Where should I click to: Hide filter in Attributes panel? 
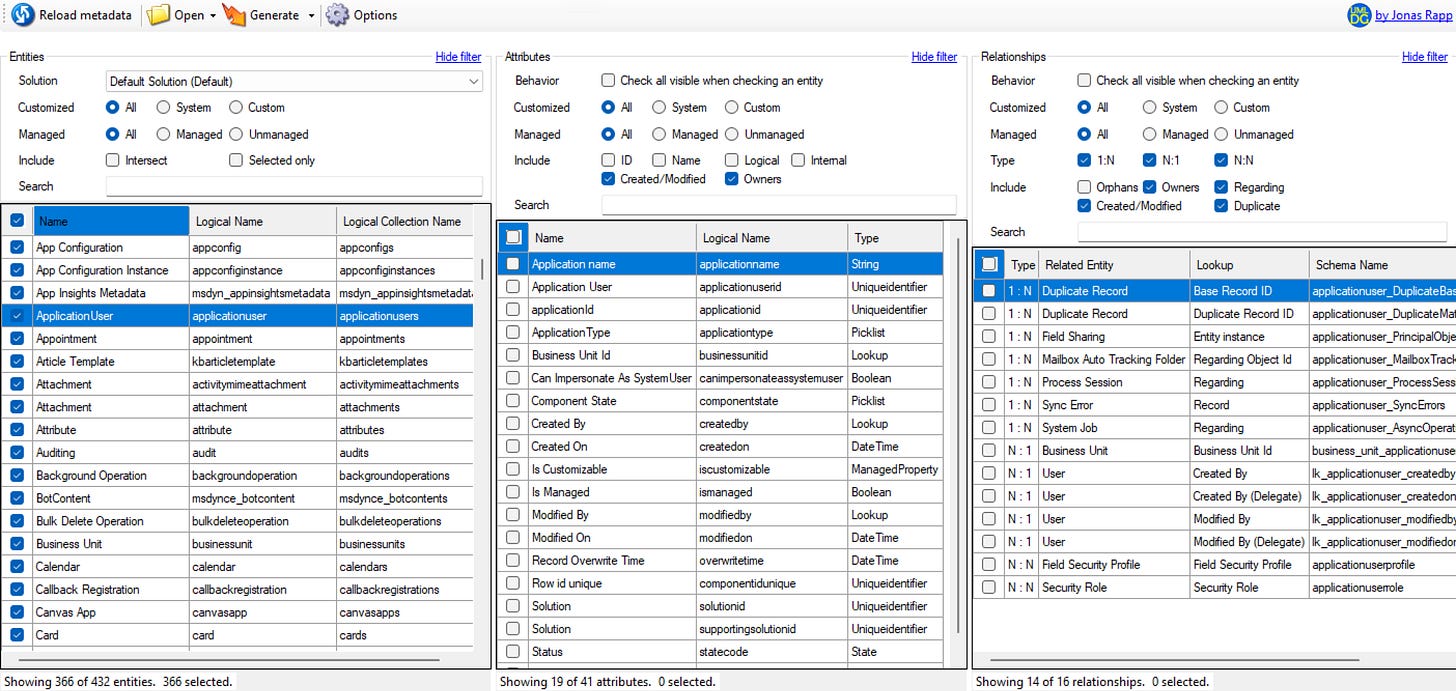934,57
